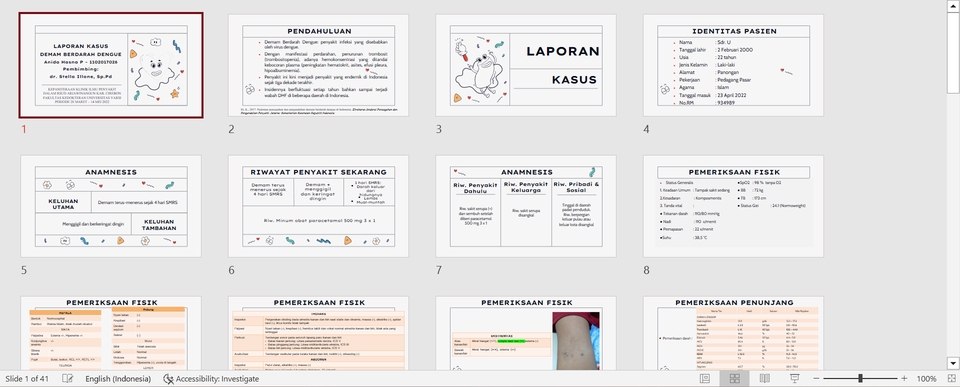
Task: Open zoom dialog via 100% label
Action: (926, 379)
